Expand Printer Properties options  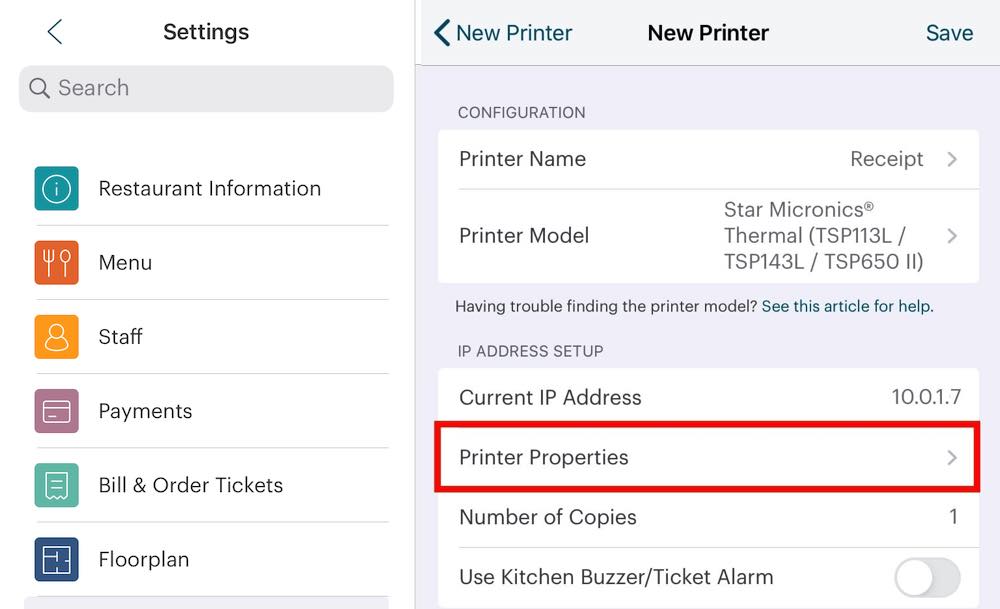951,457
